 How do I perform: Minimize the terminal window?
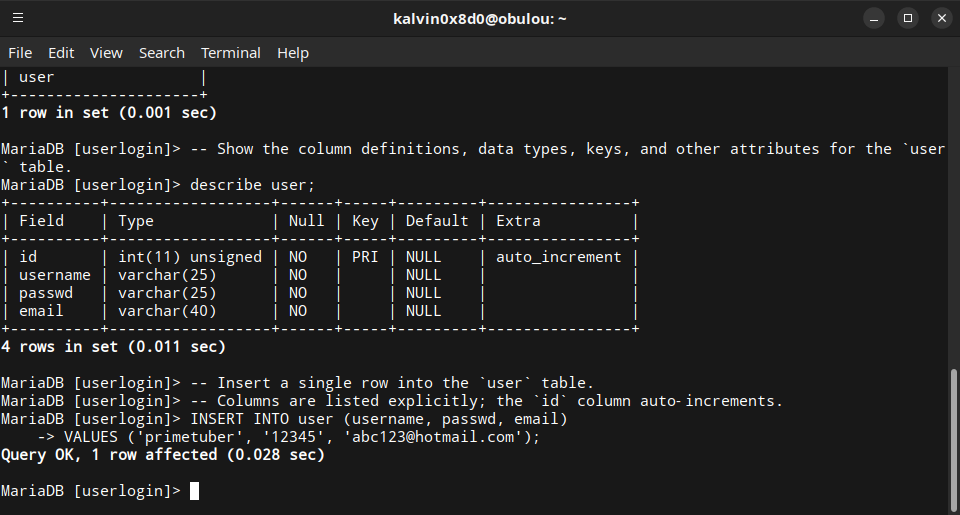875,18
